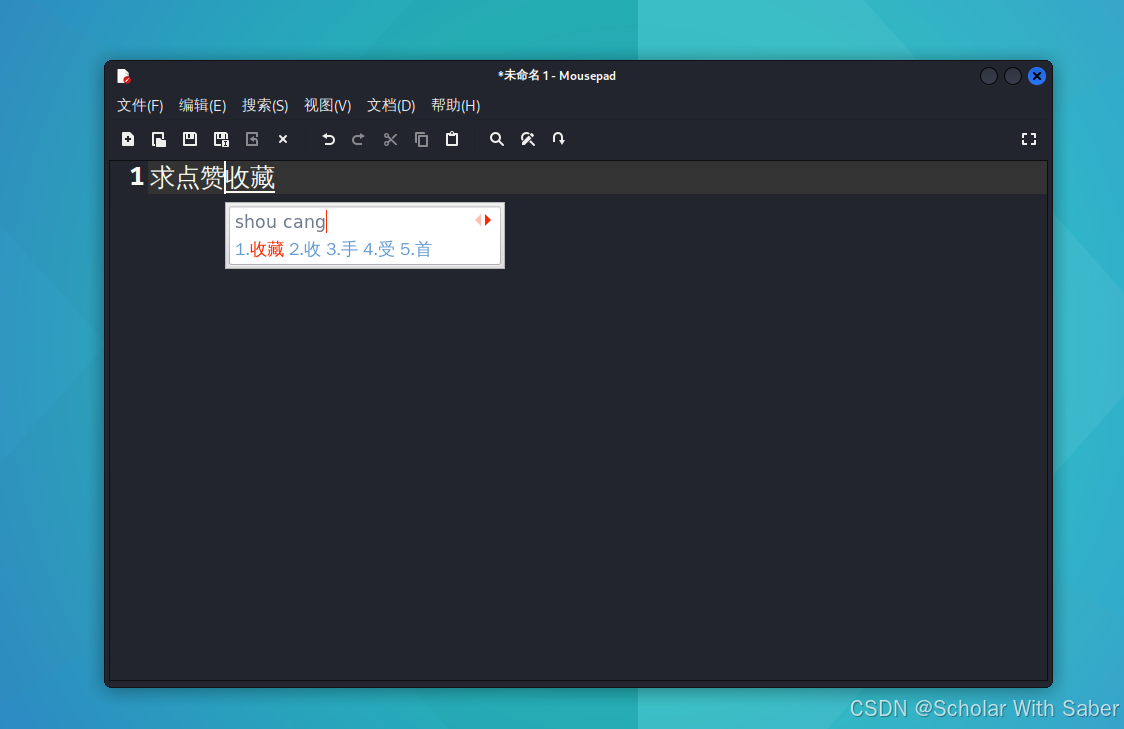This screenshot has height=729, width=1124.
Task: Close the Mousepad window
Action: (x=1037, y=76)
